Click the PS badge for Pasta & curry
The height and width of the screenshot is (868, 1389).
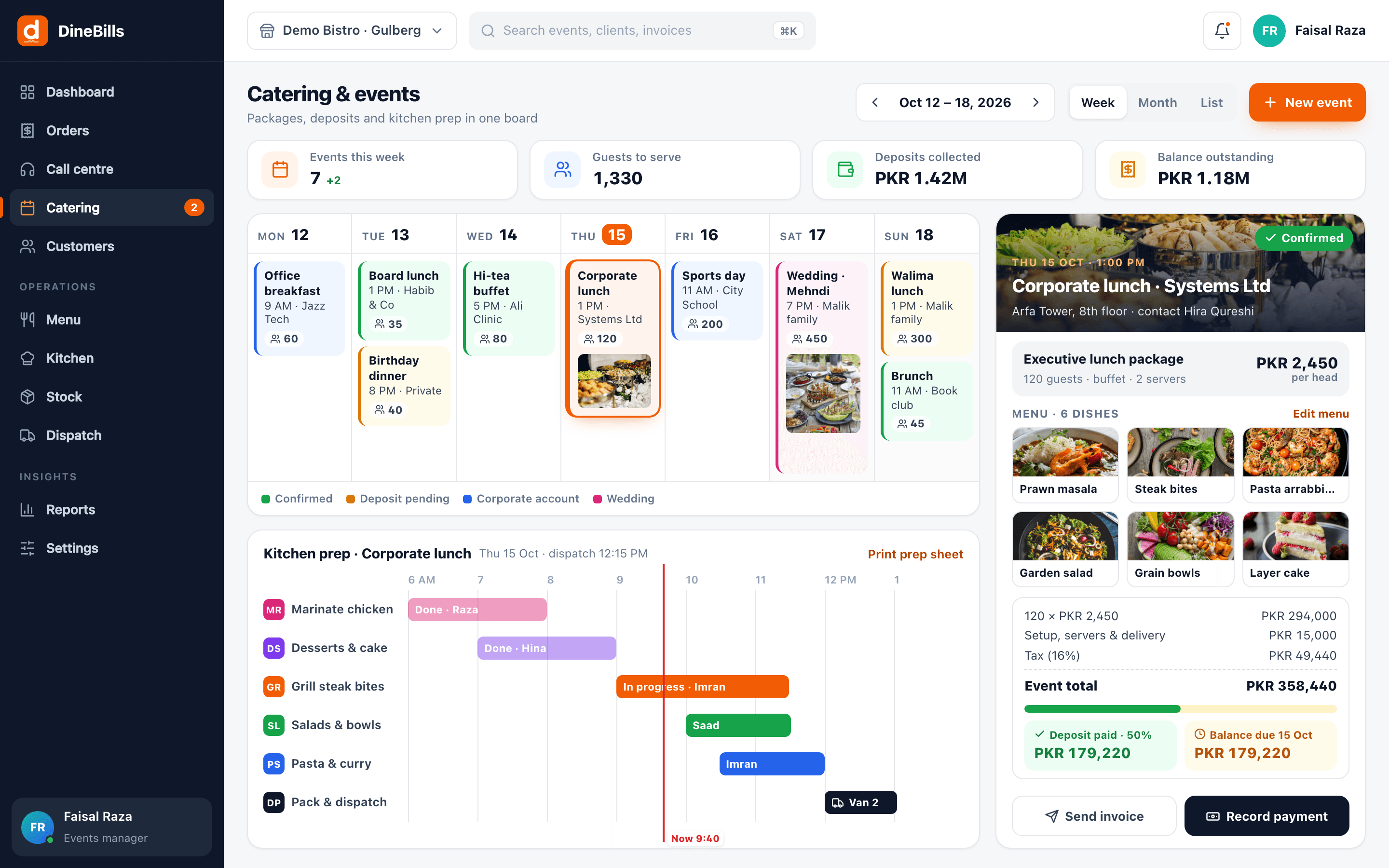click(274, 763)
